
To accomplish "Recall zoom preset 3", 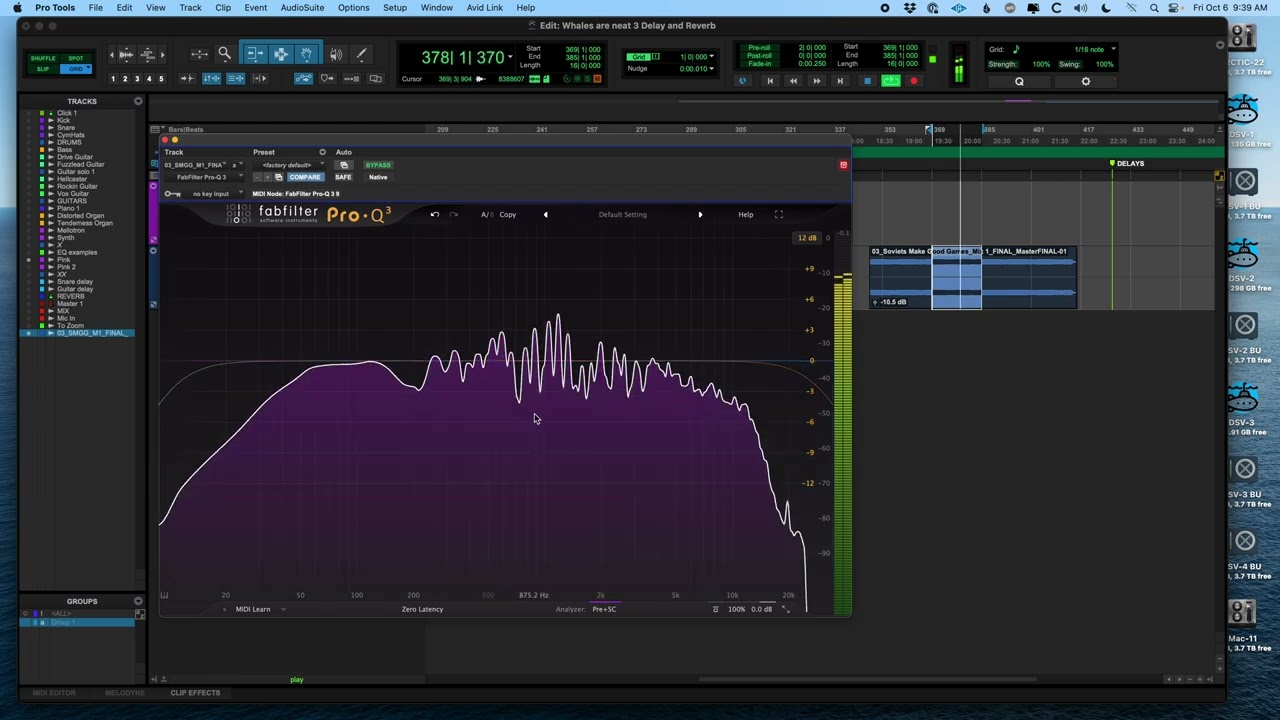I will [x=137, y=79].
